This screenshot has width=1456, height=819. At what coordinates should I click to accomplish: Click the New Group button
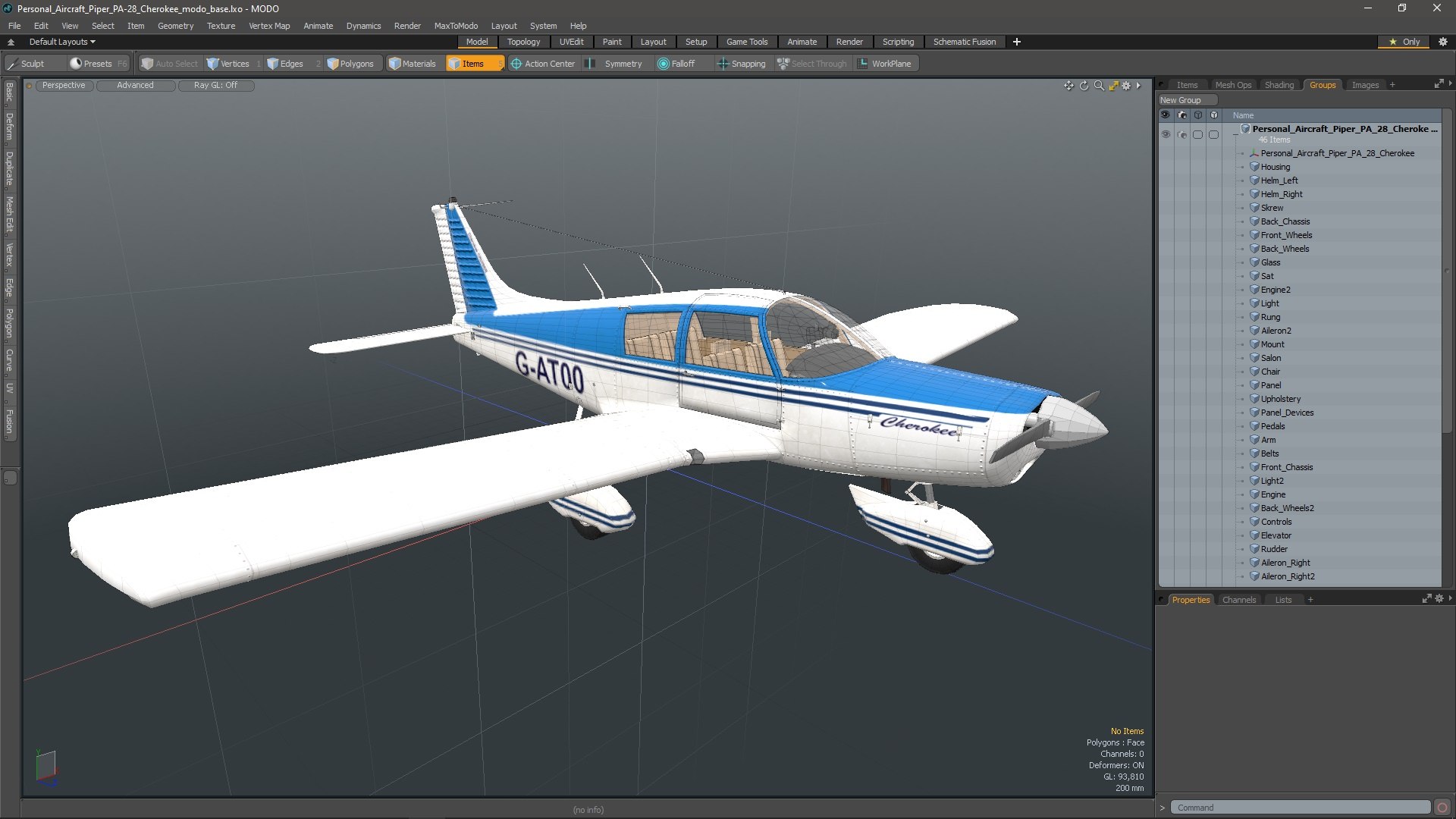click(x=1187, y=100)
